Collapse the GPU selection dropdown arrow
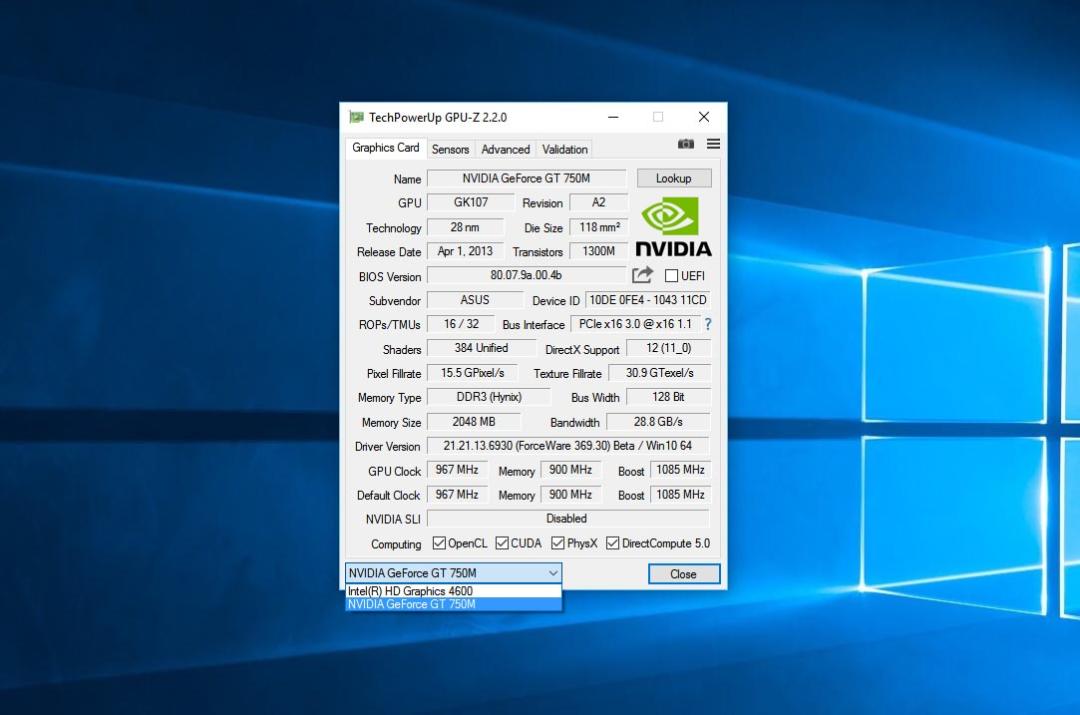Viewport: 1080px width, 715px height. [x=553, y=573]
